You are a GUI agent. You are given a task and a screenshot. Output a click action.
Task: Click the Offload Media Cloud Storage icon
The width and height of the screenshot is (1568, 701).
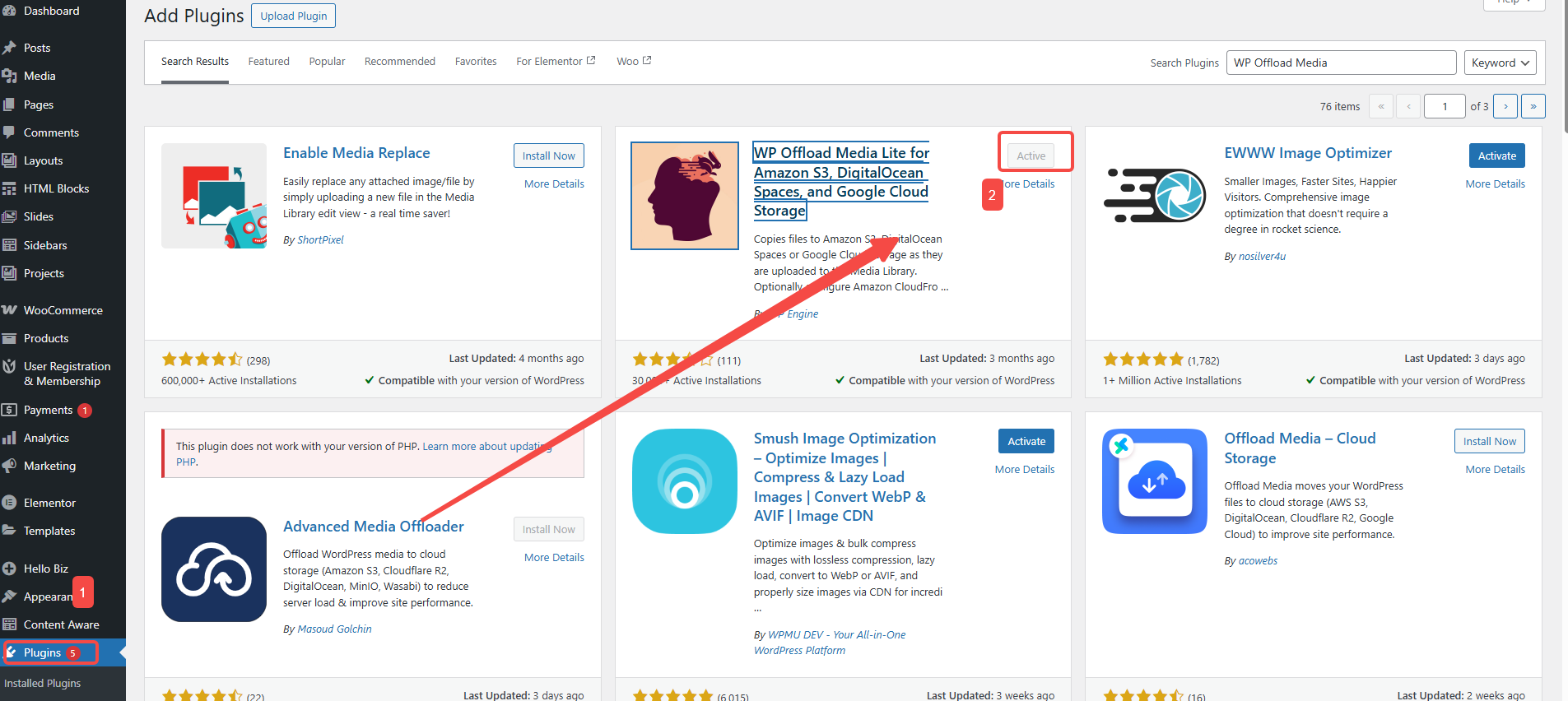coord(1155,481)
